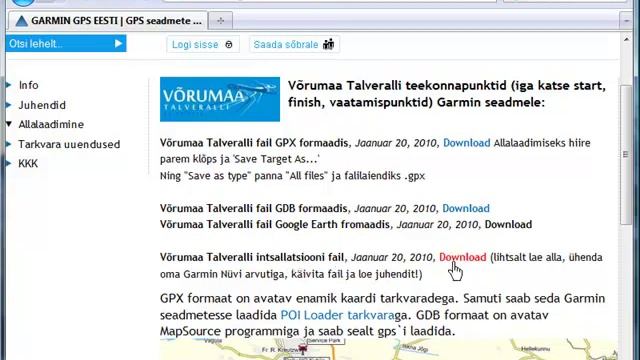Download the GDB format file
Image resolution: width=640 pixels, height=360 pixels.
466,208
